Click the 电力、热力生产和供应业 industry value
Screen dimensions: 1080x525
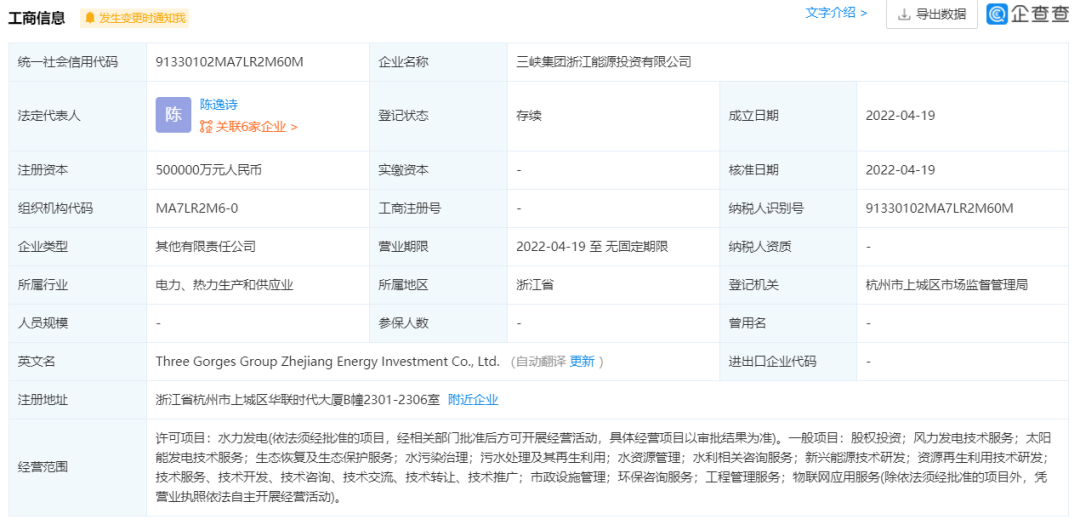point(224,285)
